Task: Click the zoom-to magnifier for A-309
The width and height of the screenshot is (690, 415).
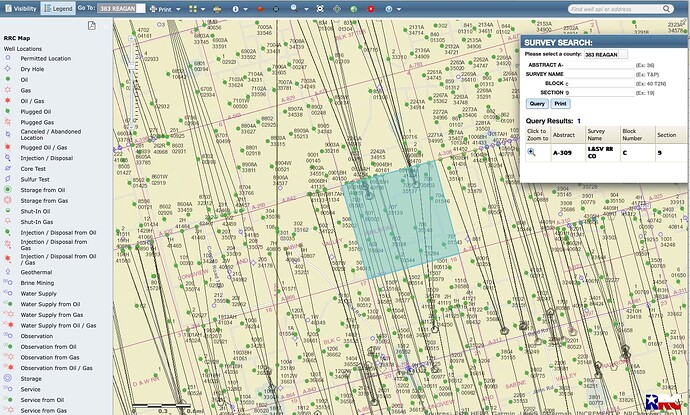Action: [532, 152]
